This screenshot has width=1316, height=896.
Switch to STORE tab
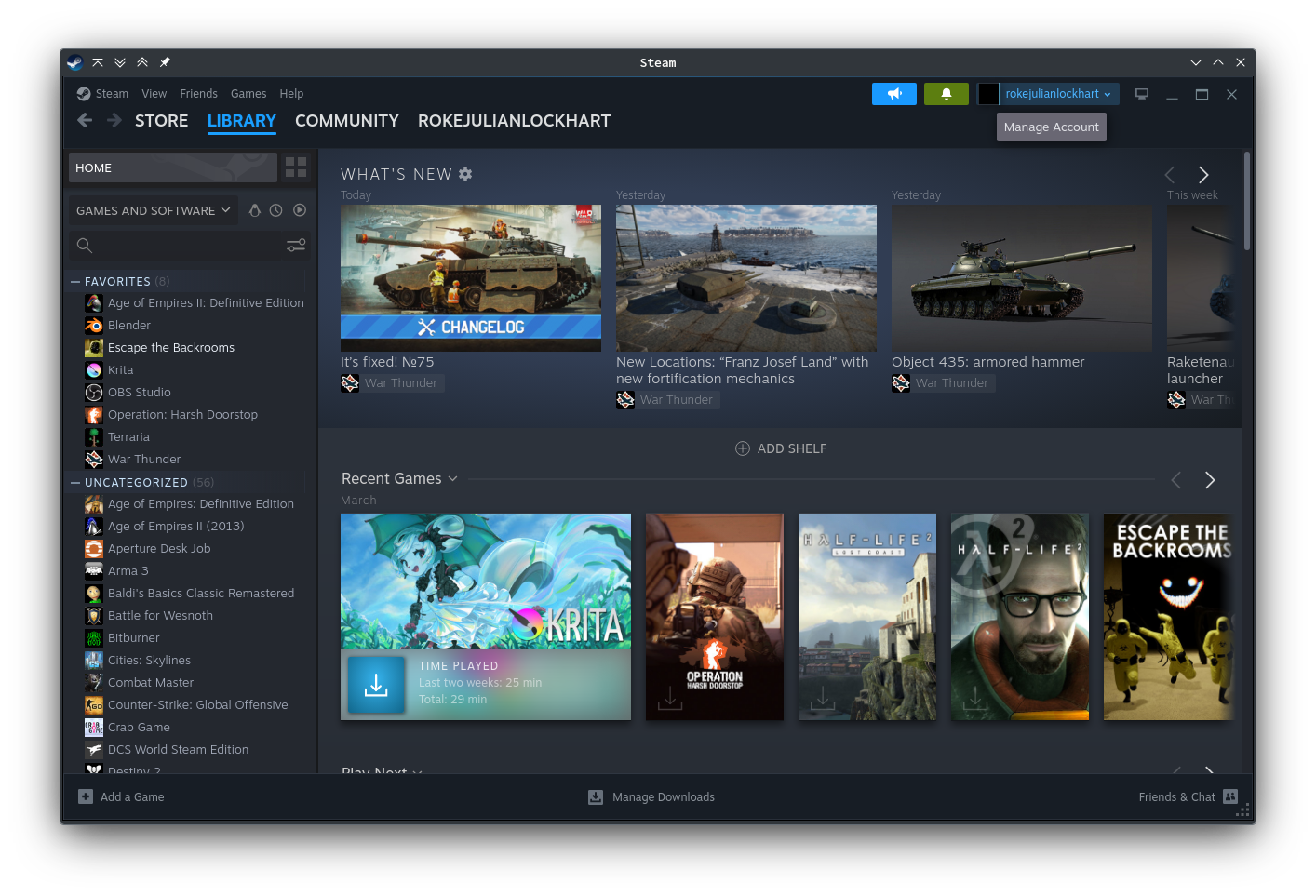click(x=161, y=121)
